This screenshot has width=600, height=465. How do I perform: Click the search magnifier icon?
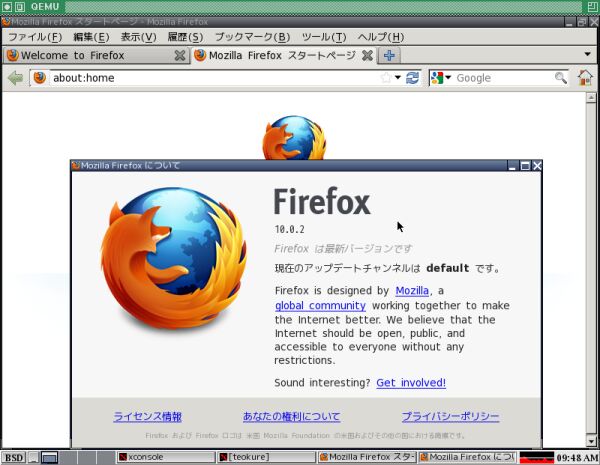click(x=561, y=78)
